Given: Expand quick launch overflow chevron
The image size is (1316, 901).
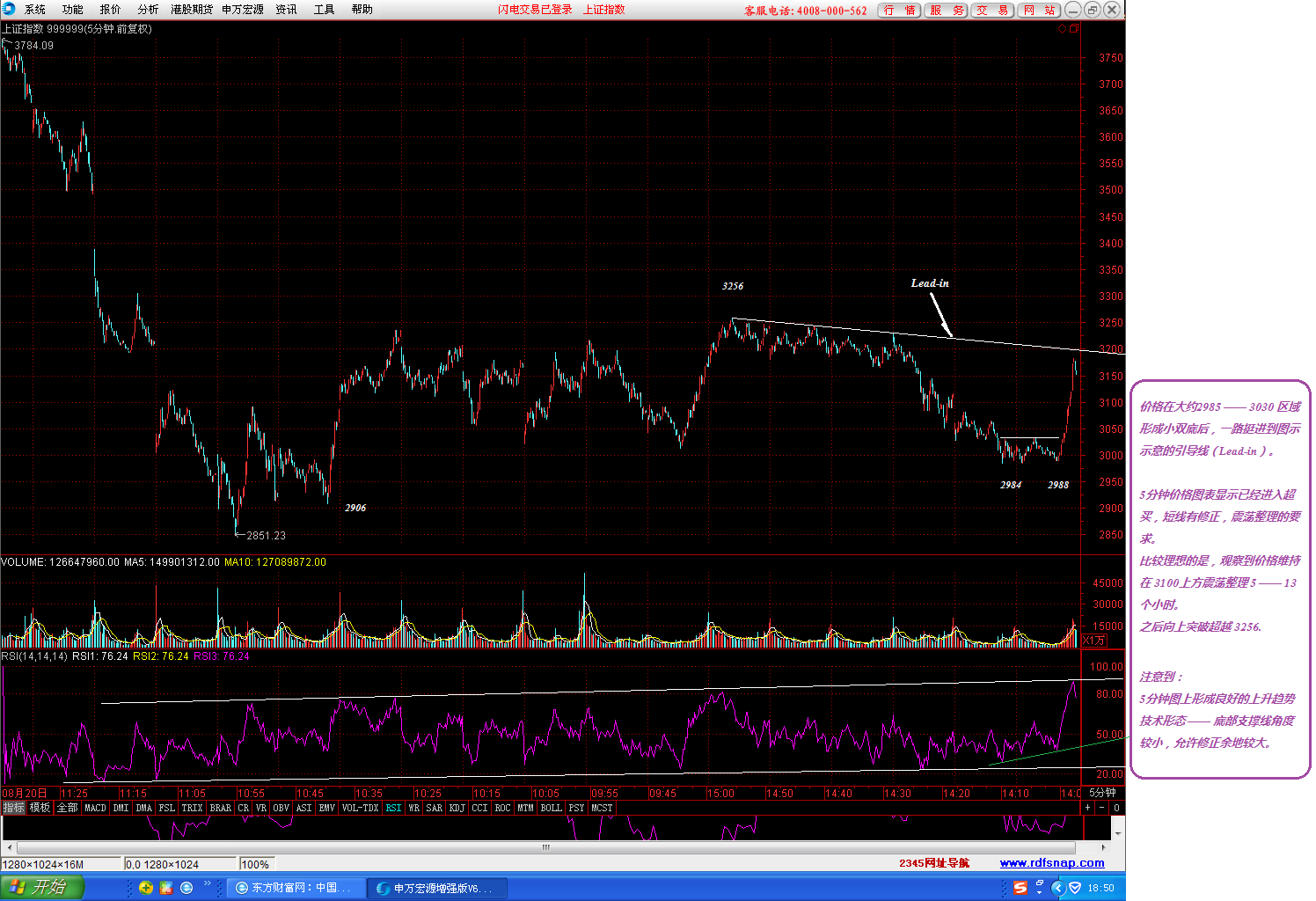Looking at the screenshot, I should click(x=208, y=884).
